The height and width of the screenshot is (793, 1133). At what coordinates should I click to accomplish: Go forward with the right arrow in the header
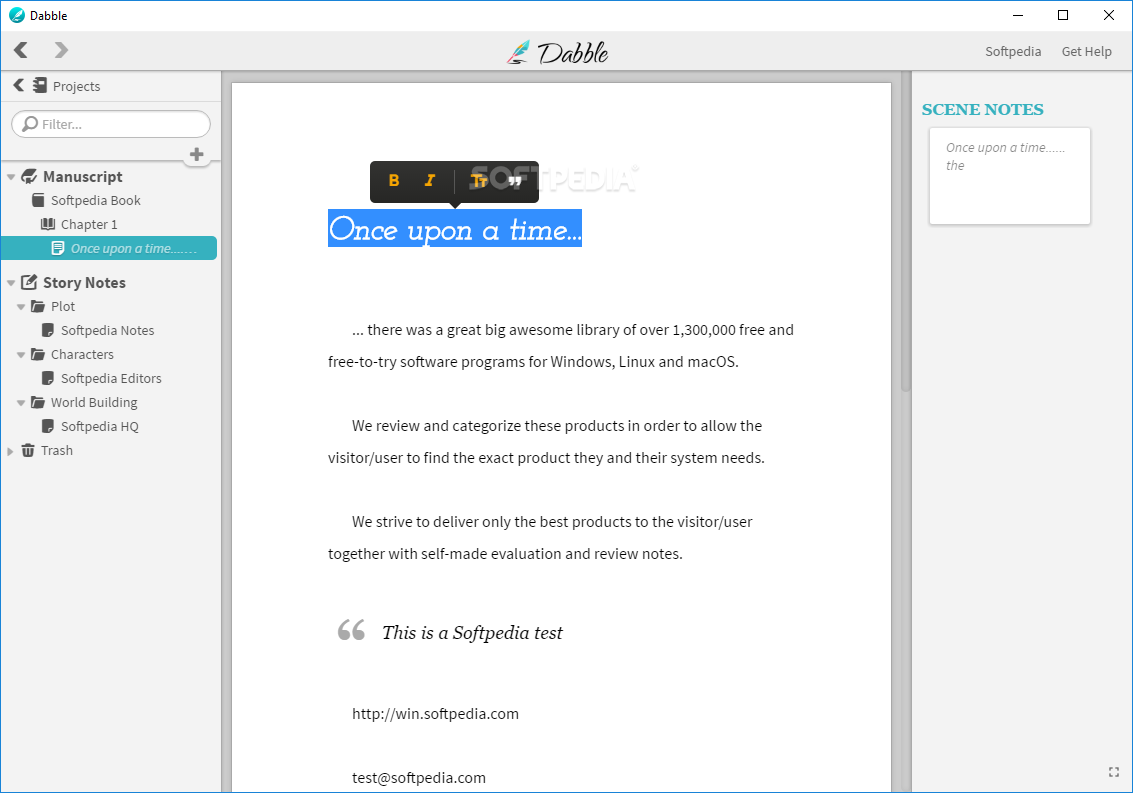click(61, 50)
